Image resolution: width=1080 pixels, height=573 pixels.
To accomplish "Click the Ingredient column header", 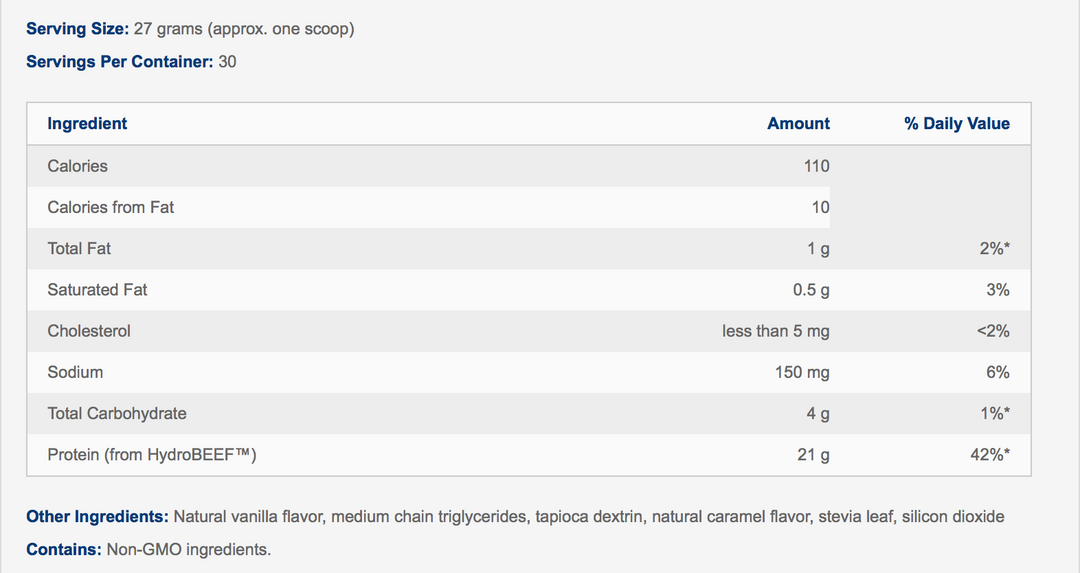I will 87,124.
